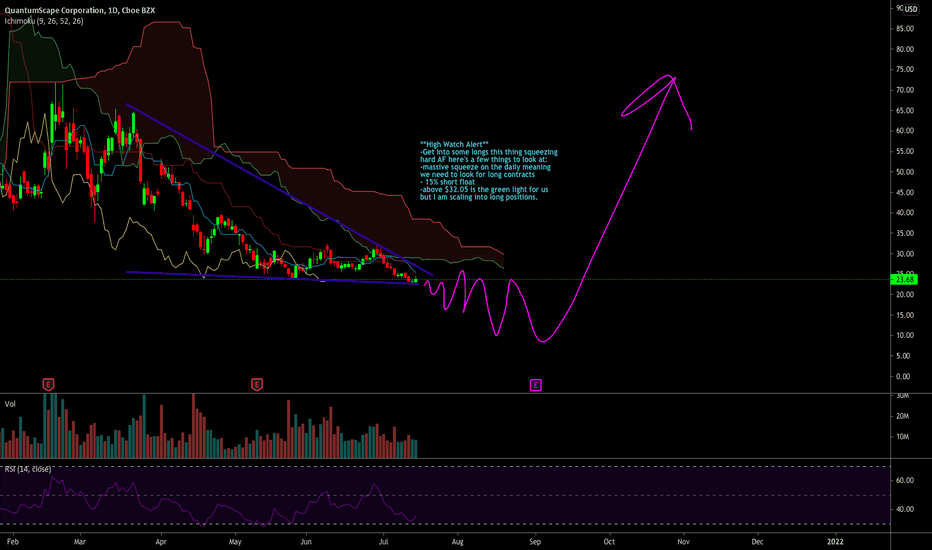Viewport: 932px width, 550px height.
Task: Select the Vol indicator label
Action: tap(10, 404)
